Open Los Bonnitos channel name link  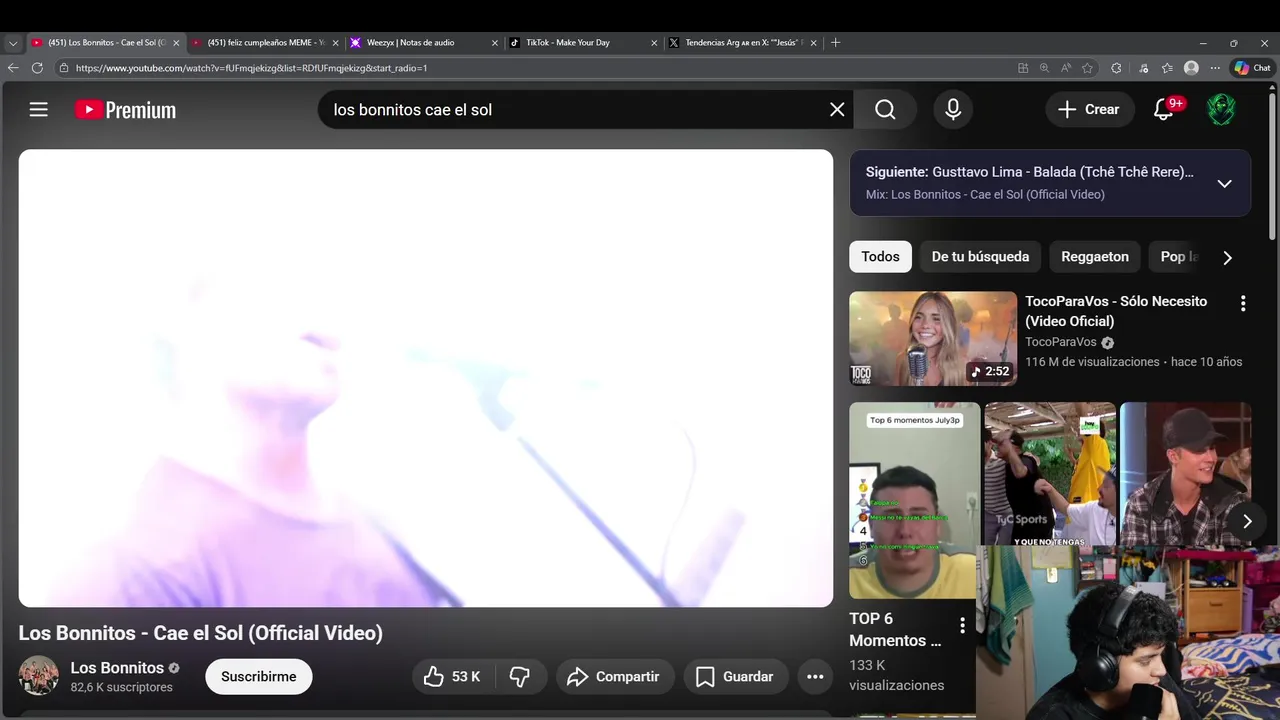click(117, 668)
